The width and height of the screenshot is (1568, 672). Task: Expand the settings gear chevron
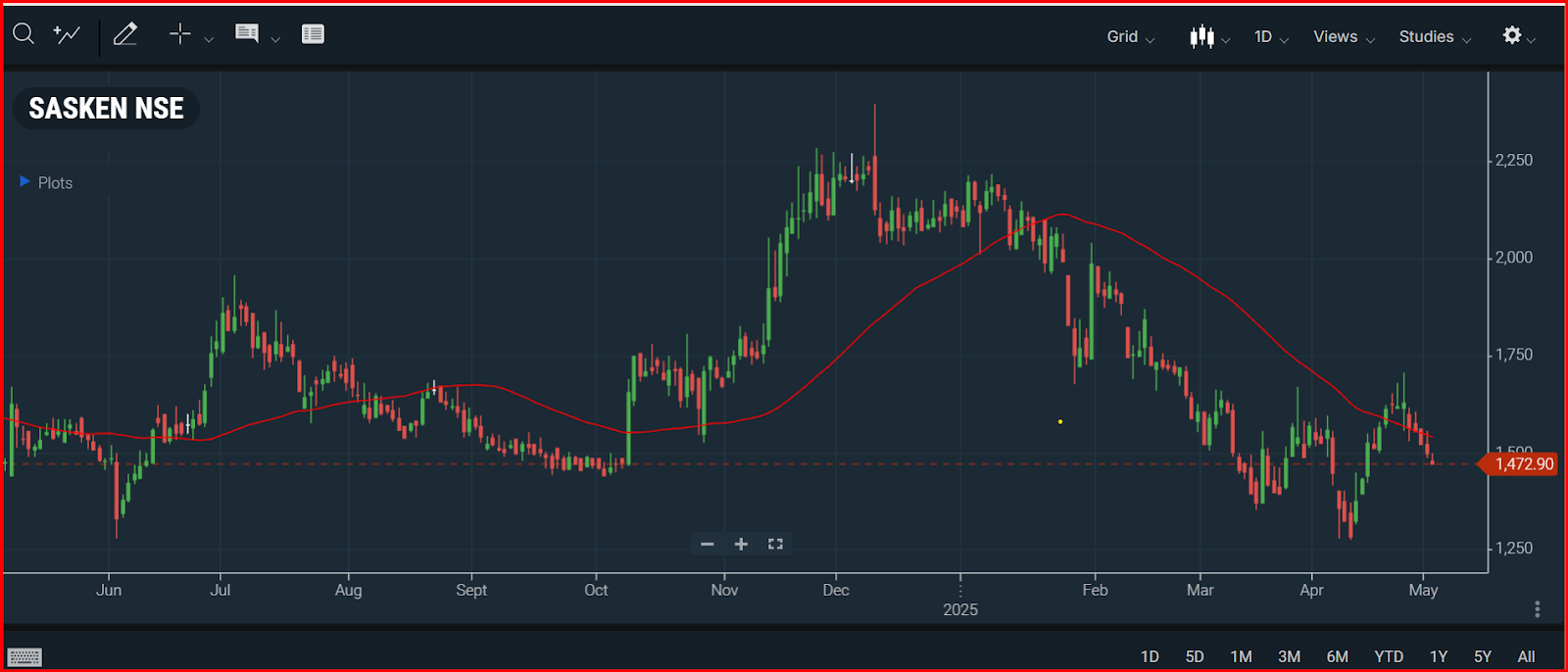click(x=1531, y=39)
